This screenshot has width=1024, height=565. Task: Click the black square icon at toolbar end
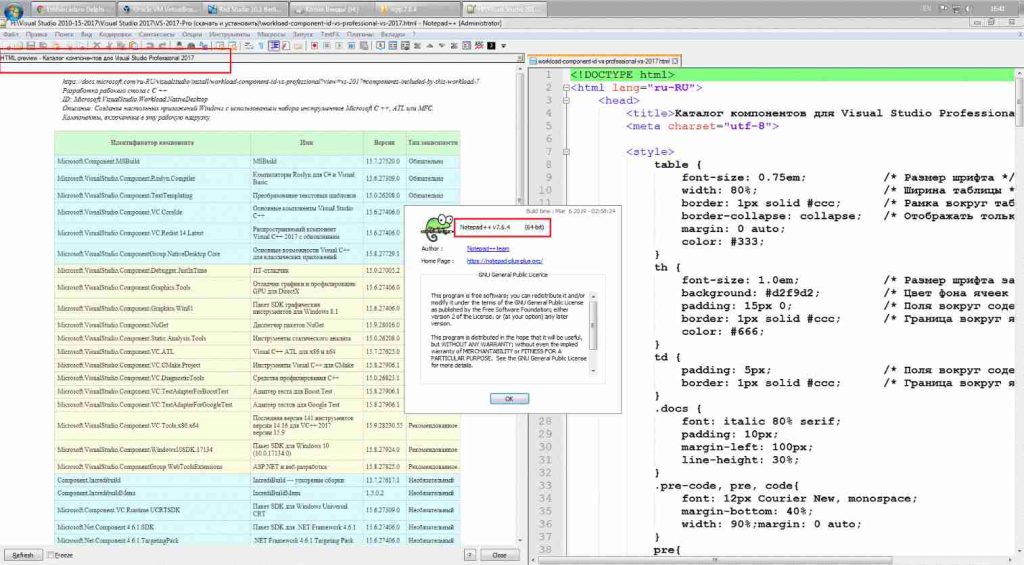tap(491, 46)
